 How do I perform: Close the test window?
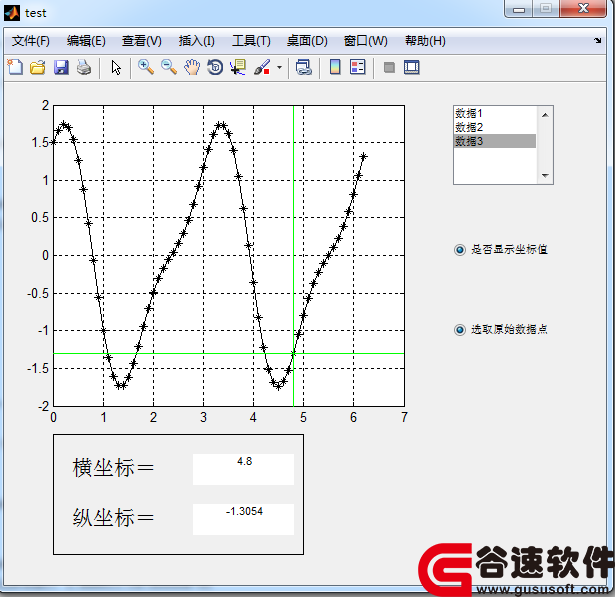tap(583, 9)
